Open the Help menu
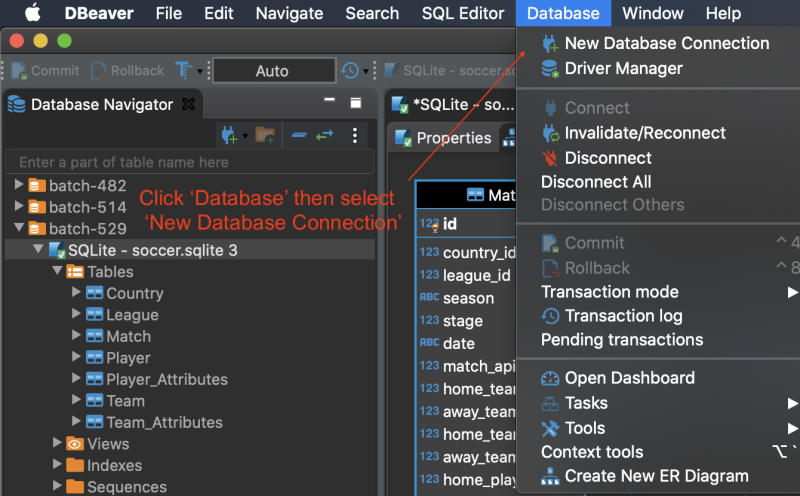The height and width of the screenshot is (496, 800). 723,13
